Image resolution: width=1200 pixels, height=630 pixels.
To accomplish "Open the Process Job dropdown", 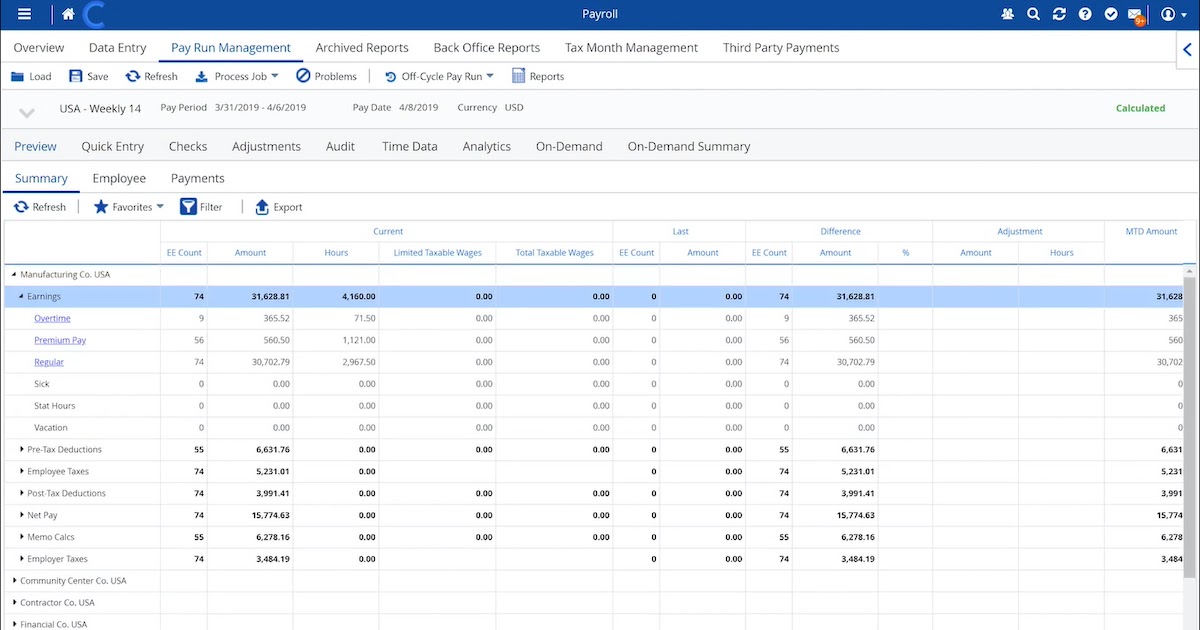I will click(x=237, y=76).
